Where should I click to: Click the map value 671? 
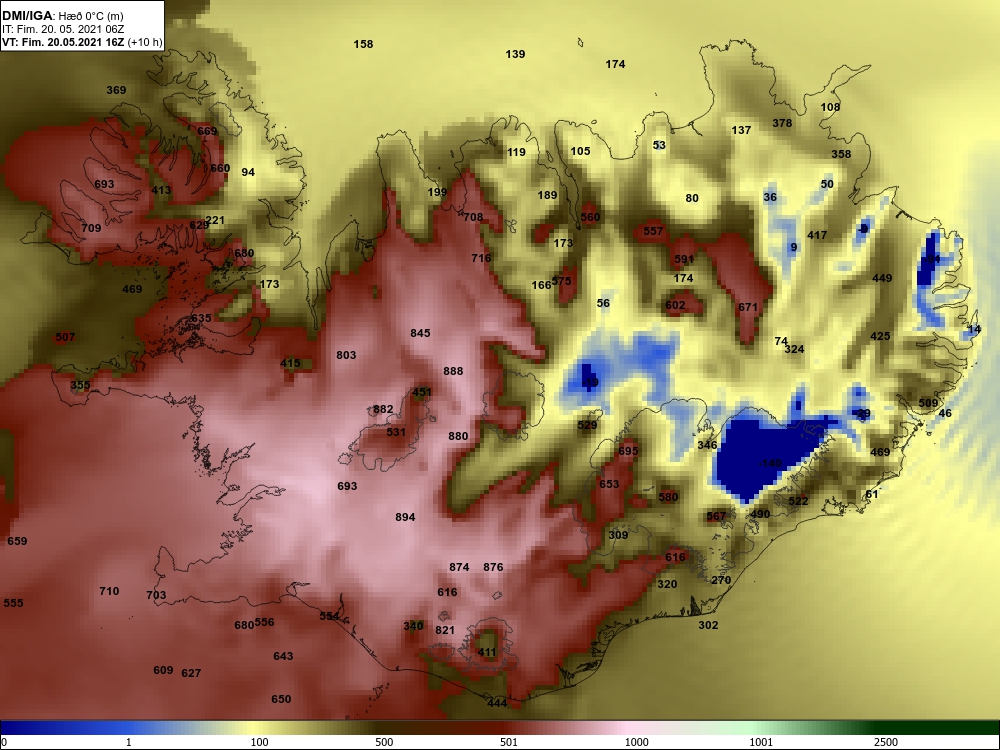[x=748, y=307]
